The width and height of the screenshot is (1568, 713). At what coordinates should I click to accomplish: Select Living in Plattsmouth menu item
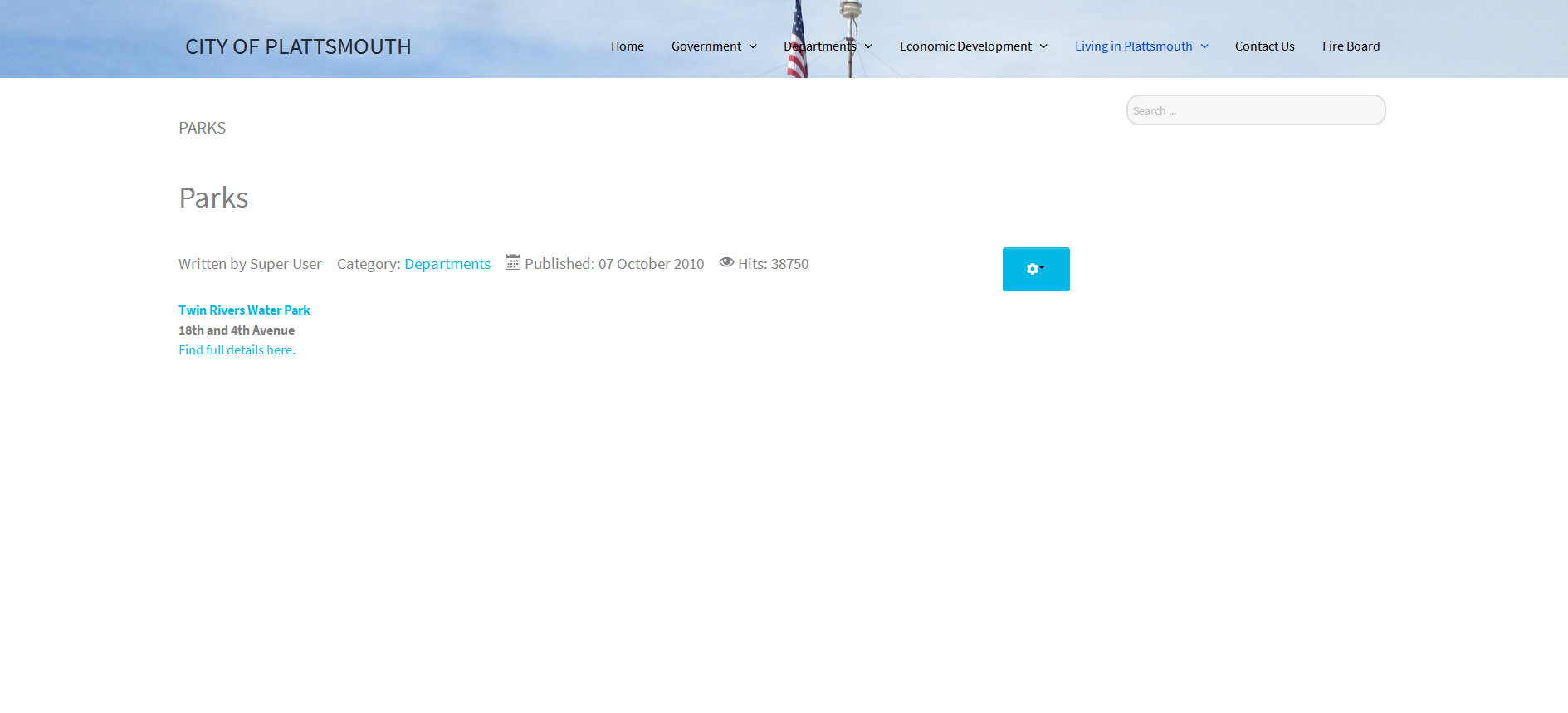tap(1133, 46)
